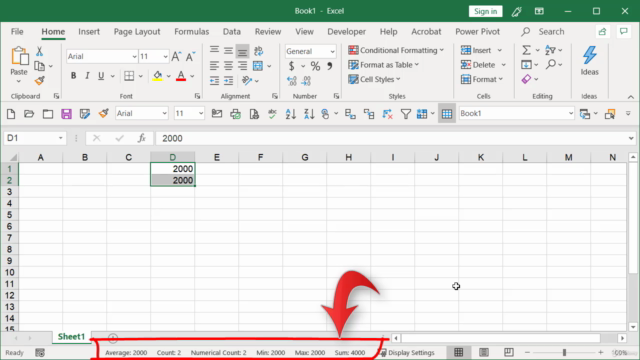Image resolution: width=640 pixels, height=360 pixels.
Task: Click the New blank workbook icon in the quick toolbar
Action: 11,114
